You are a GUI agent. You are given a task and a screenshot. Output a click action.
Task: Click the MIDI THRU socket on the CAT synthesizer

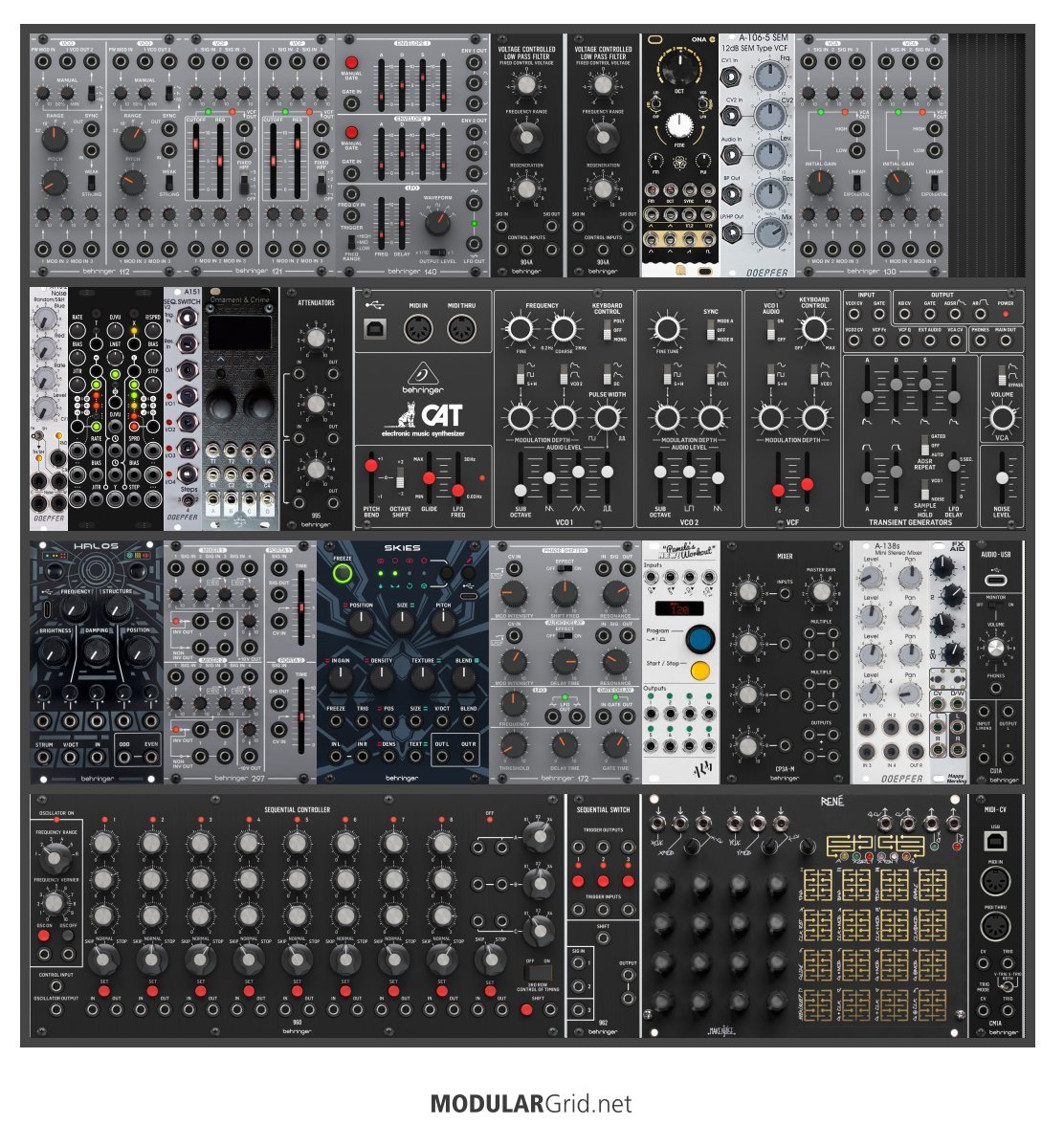pyautogui.click(x=462, y=330)
